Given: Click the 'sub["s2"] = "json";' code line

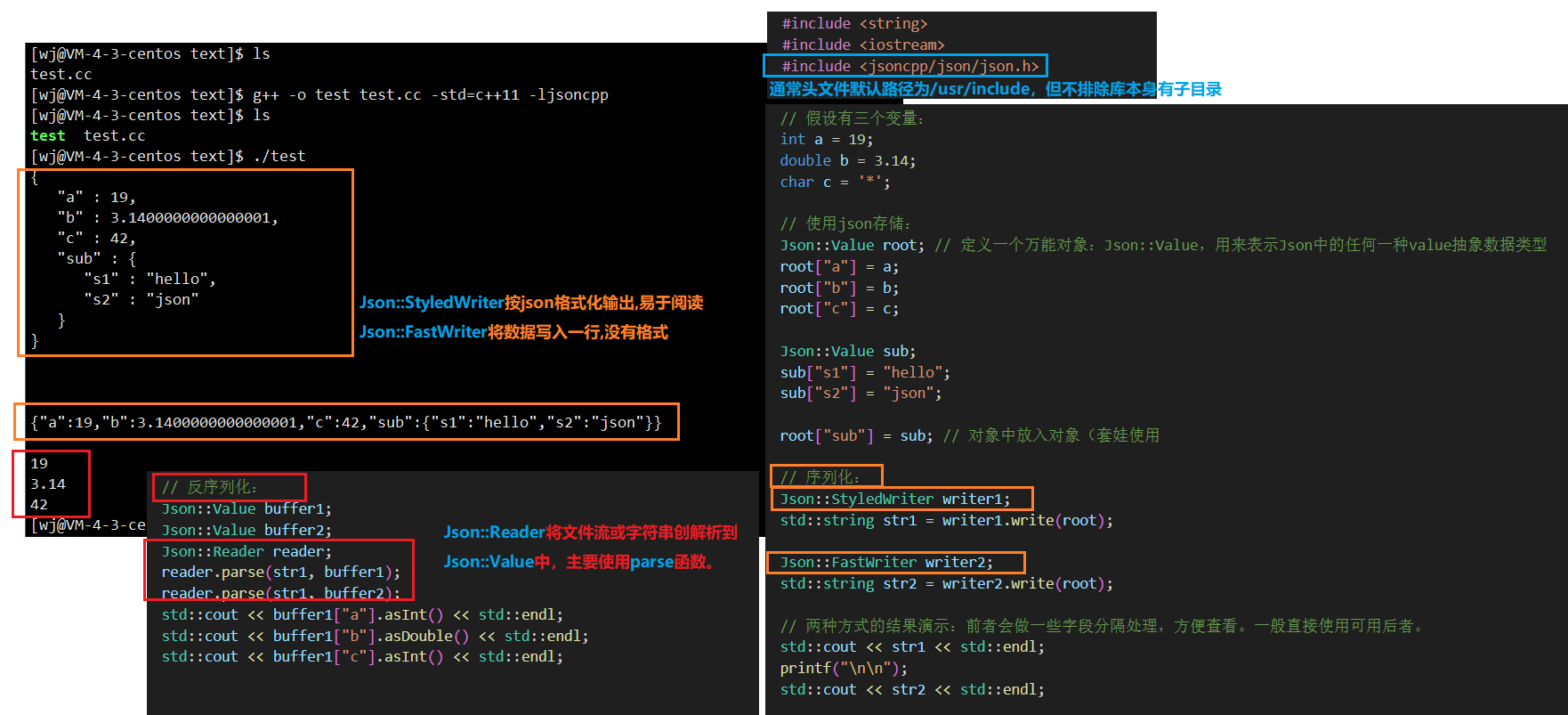Looking at the screenshot, I should click(x=861, y=393).
